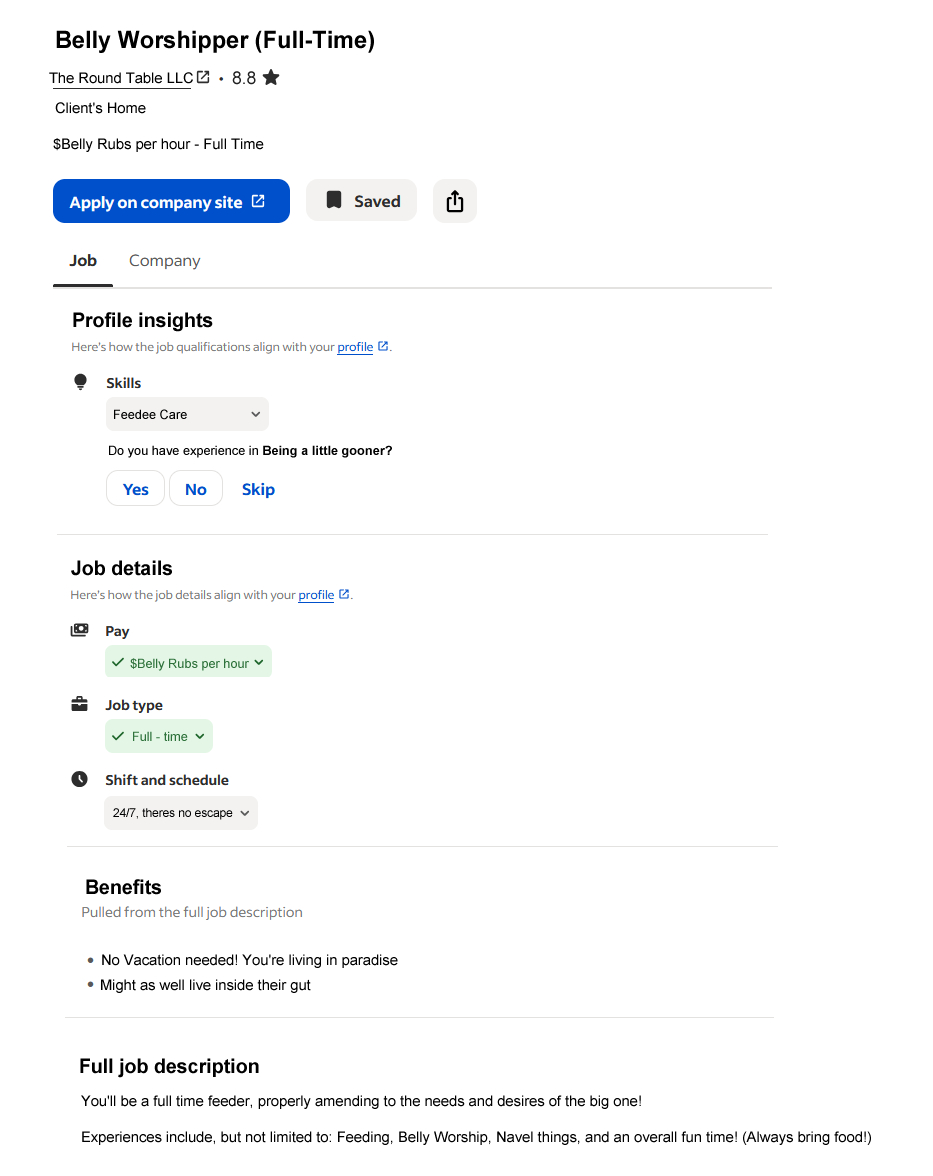Expand the Full-time job type dropdown

pos(159,737)
